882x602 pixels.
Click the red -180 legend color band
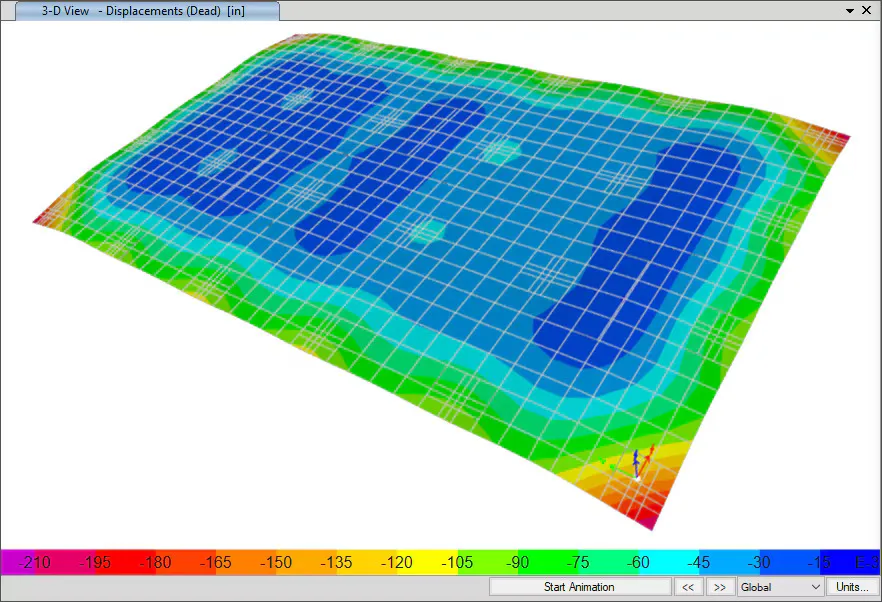point(150,562)
